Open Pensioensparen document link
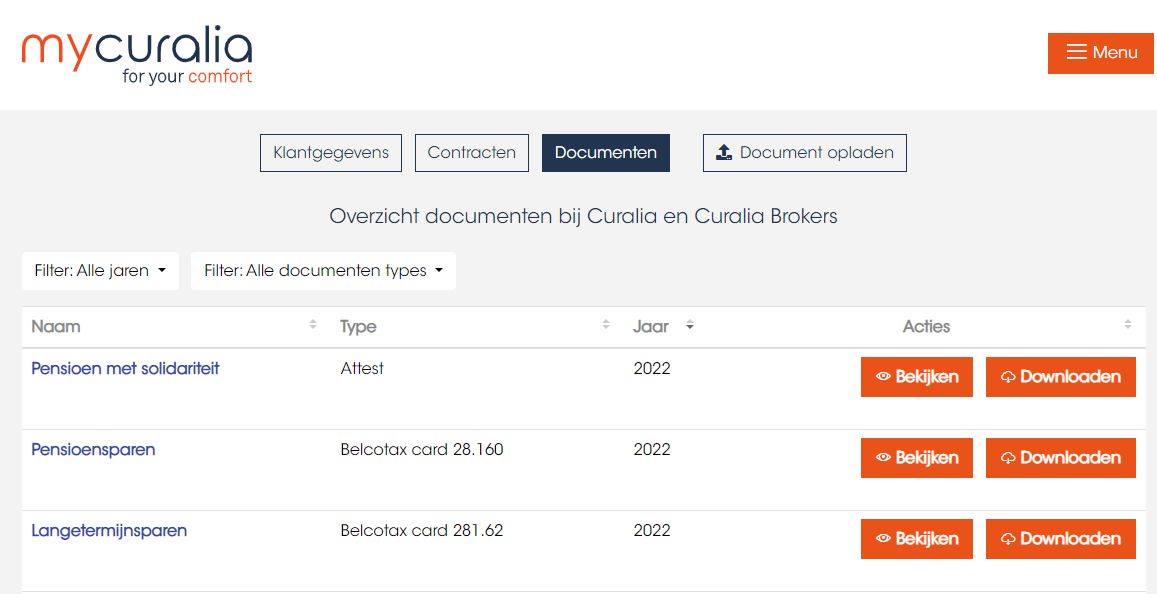This screenshot has height=594, width=1157. pyautogui.click(x=93, y=449)
